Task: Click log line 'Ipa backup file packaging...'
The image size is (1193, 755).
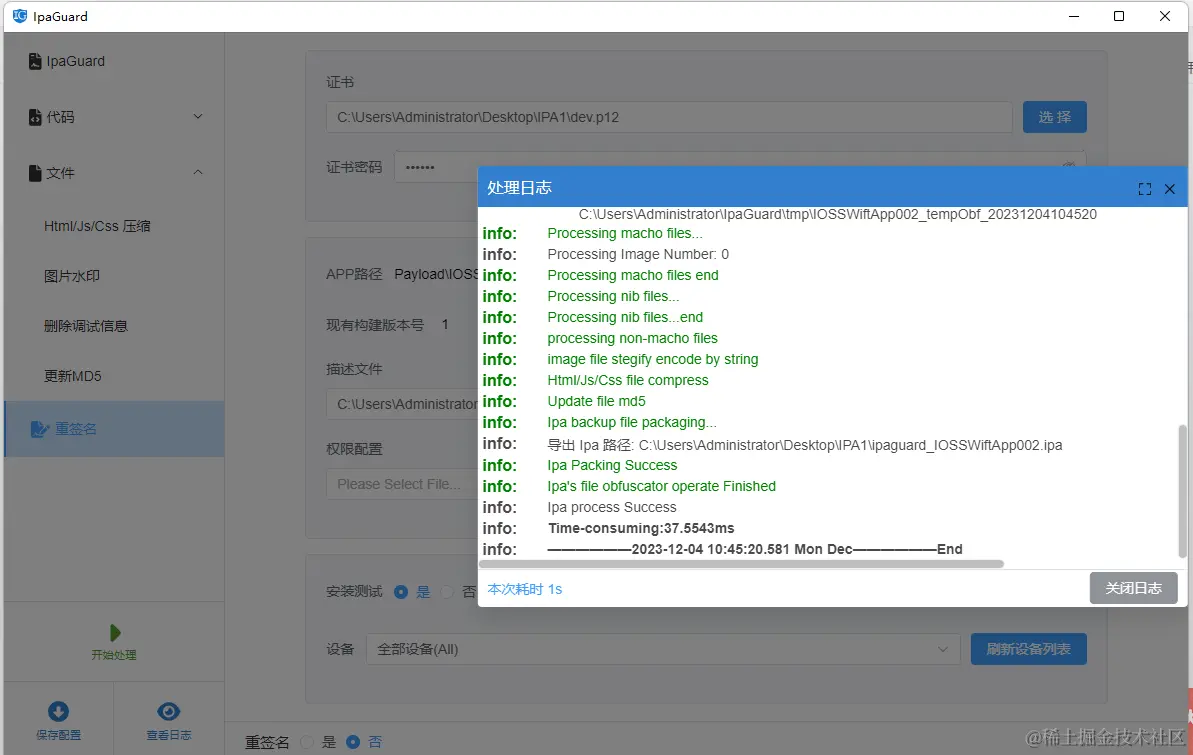Action: coord(632,422)
